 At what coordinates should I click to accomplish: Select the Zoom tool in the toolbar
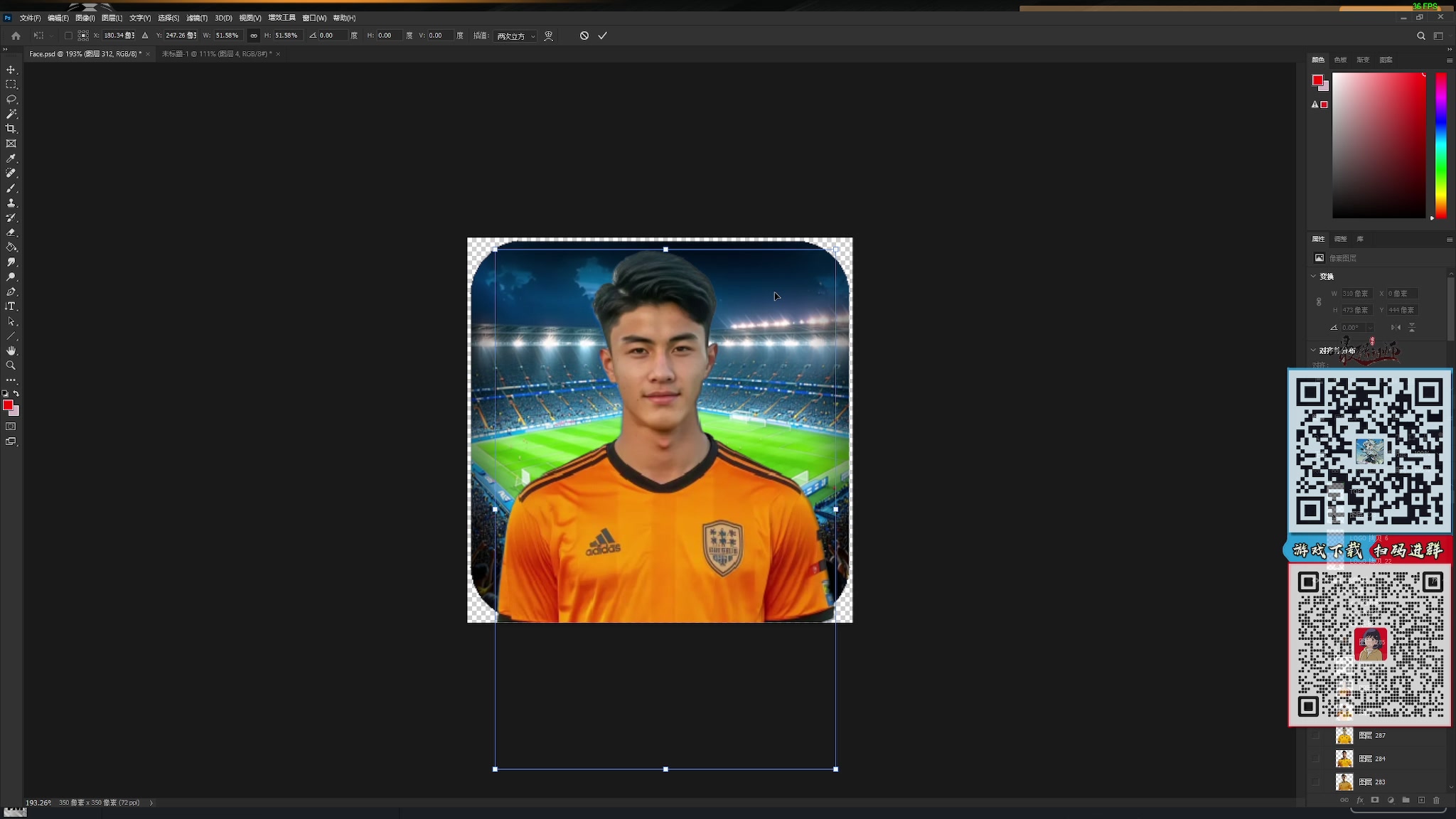pyautogui.click(x=11, y=365)
